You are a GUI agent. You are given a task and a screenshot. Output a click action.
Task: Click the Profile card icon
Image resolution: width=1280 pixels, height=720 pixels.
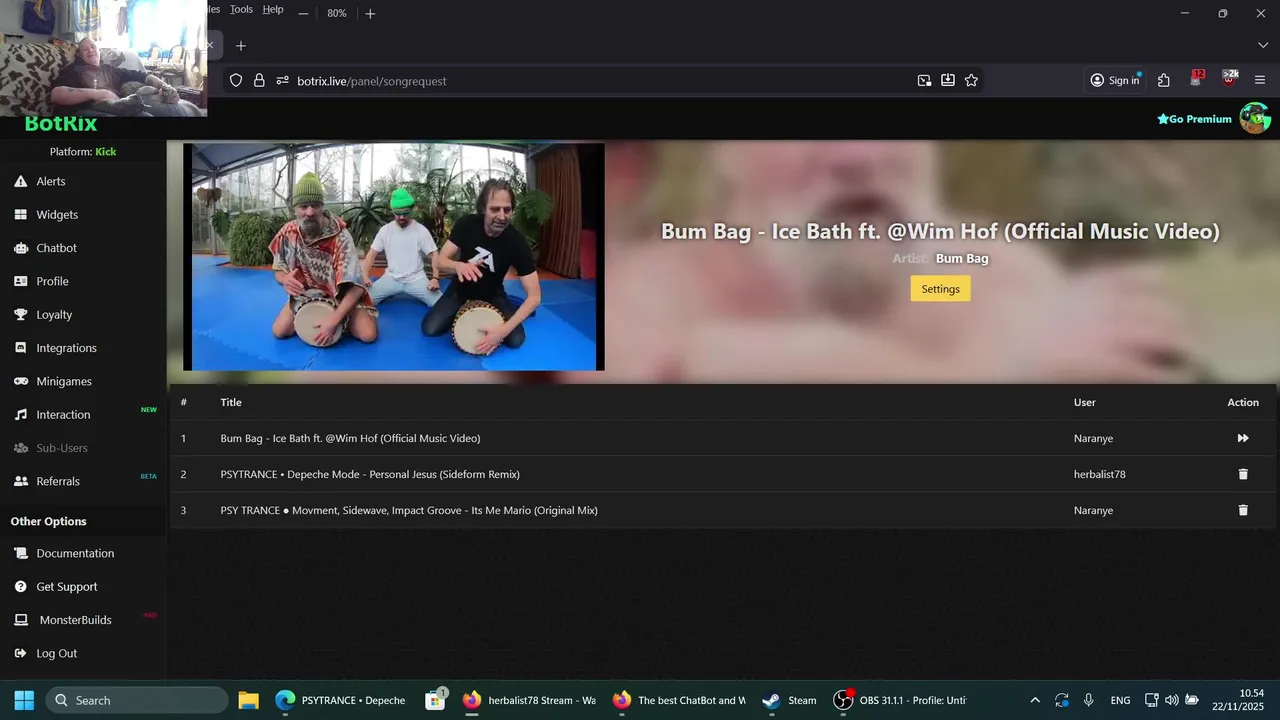tap(20, 281)
